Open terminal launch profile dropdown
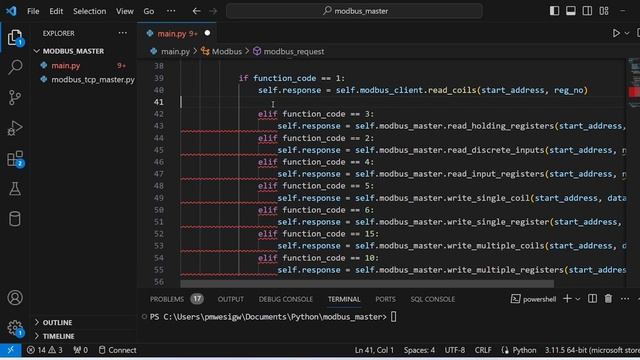 578,299
